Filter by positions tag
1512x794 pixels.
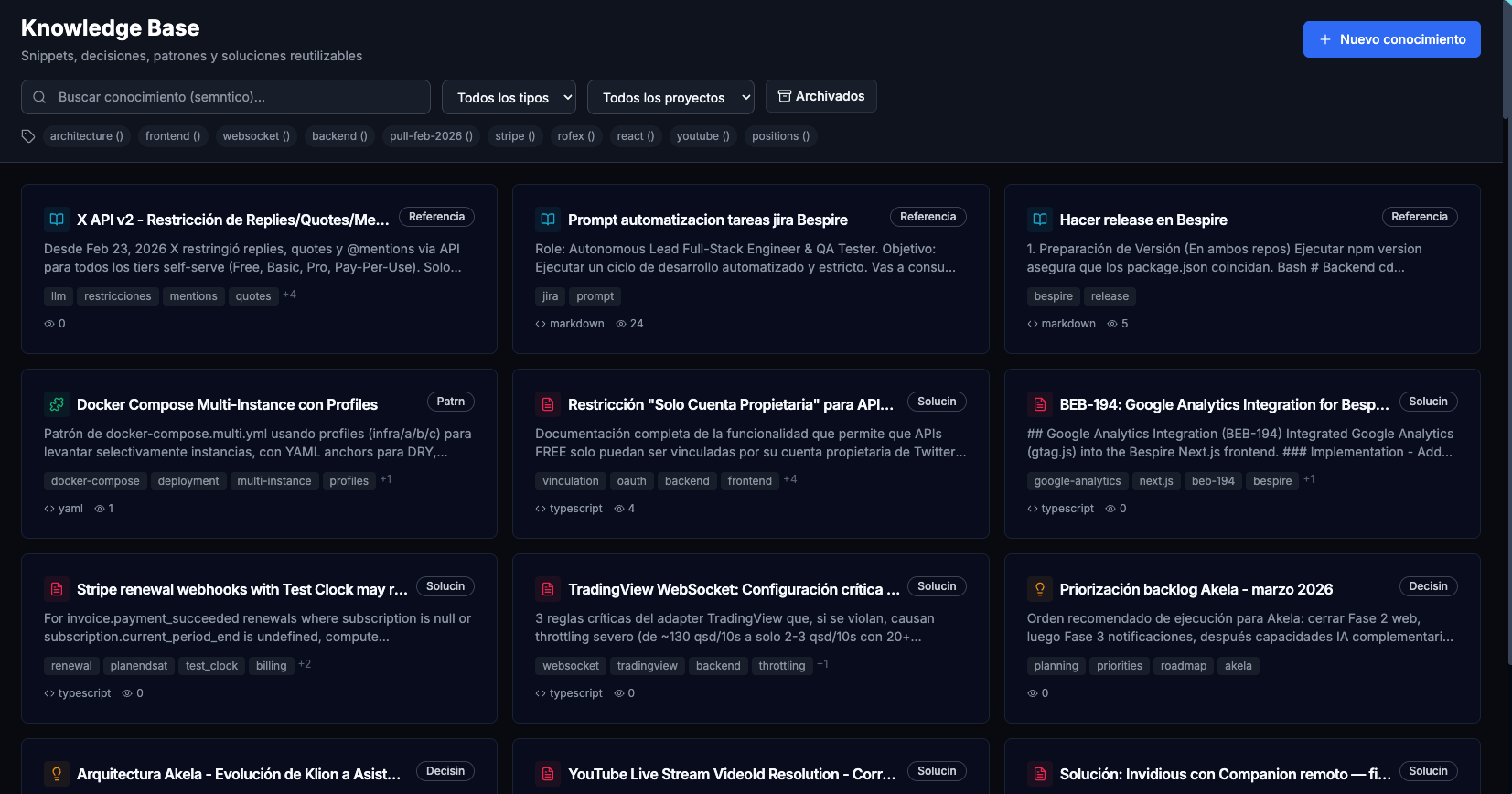[780, 136]
